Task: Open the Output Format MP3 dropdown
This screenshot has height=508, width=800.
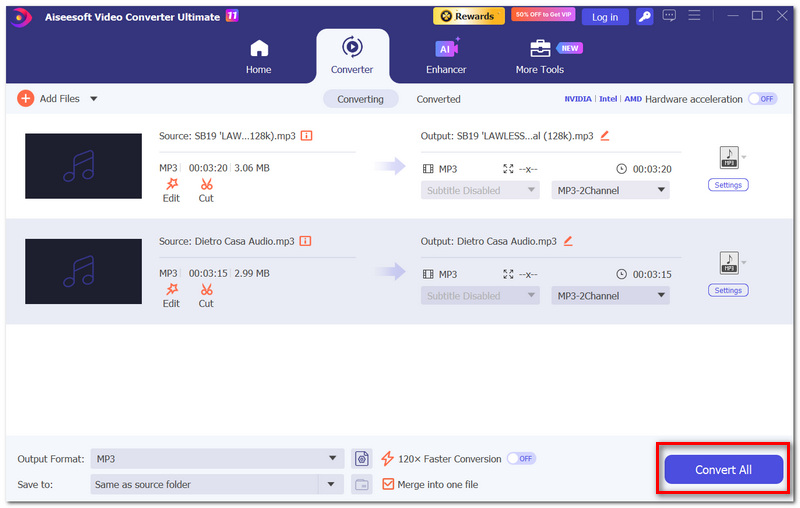Action: [x=217, y=459]
